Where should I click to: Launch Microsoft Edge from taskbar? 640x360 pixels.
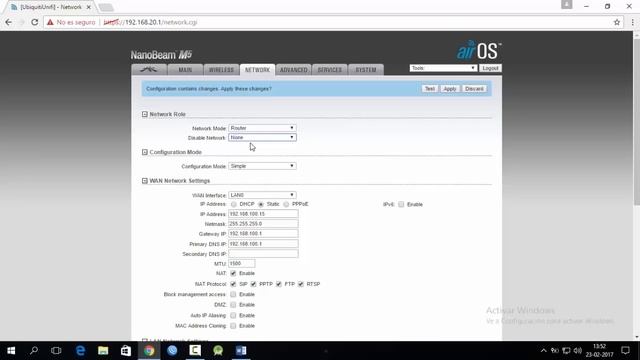coord(80,351)
